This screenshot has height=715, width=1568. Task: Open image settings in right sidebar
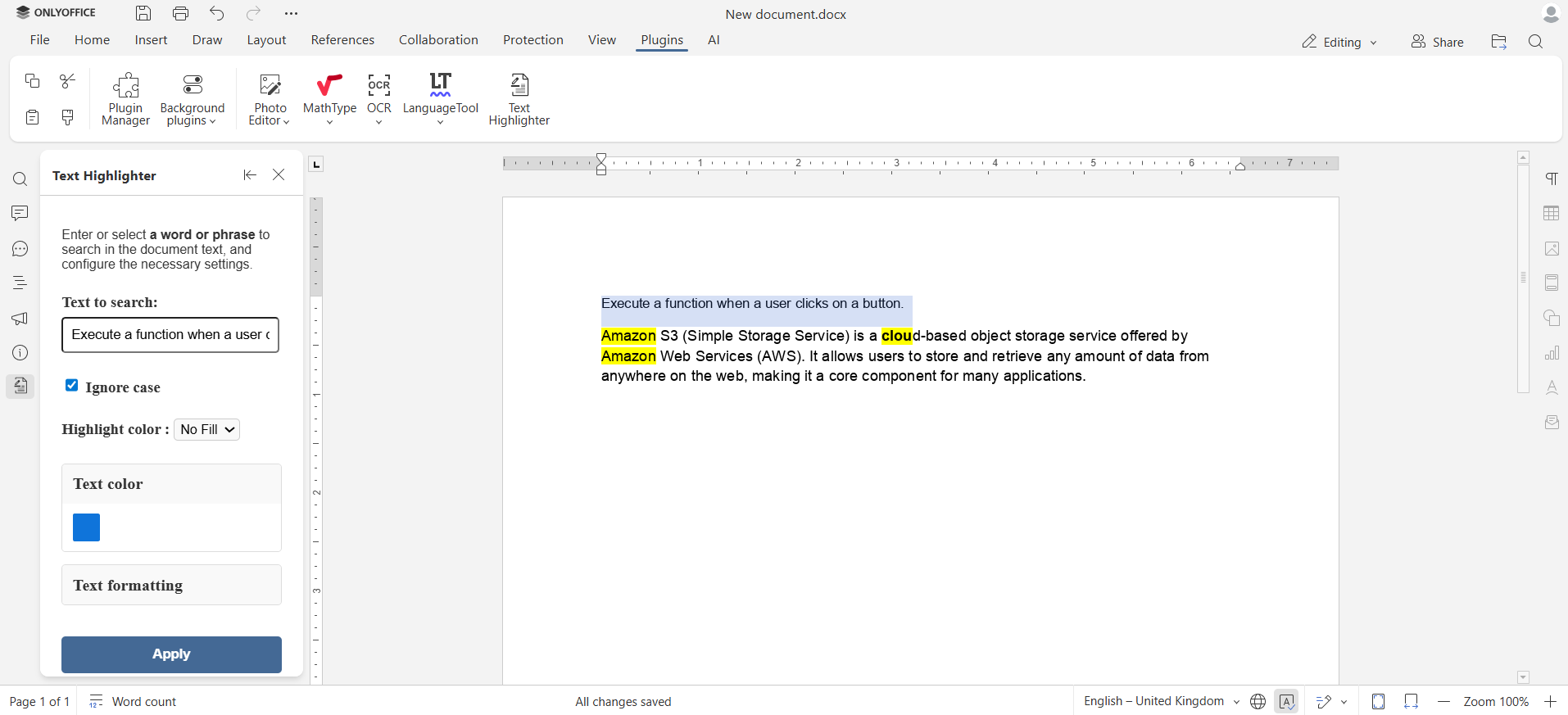pyautogui.click(x=1552, y=248)
